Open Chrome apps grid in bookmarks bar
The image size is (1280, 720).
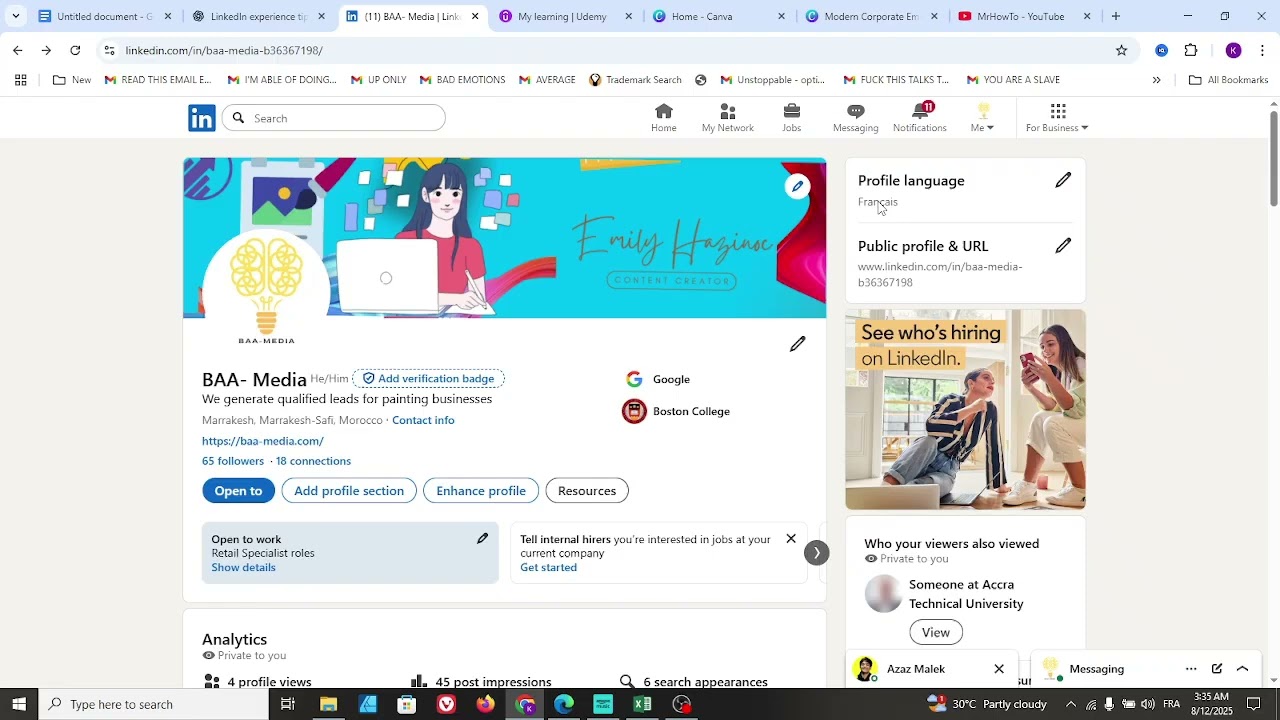tap(20, 80)
